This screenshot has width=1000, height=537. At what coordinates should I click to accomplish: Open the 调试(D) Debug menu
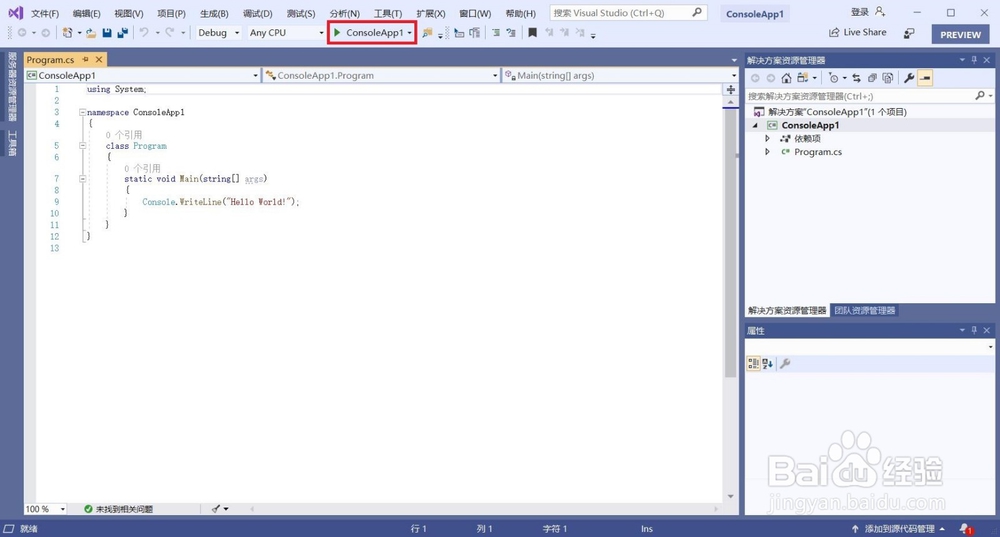[x=257, y=13]
